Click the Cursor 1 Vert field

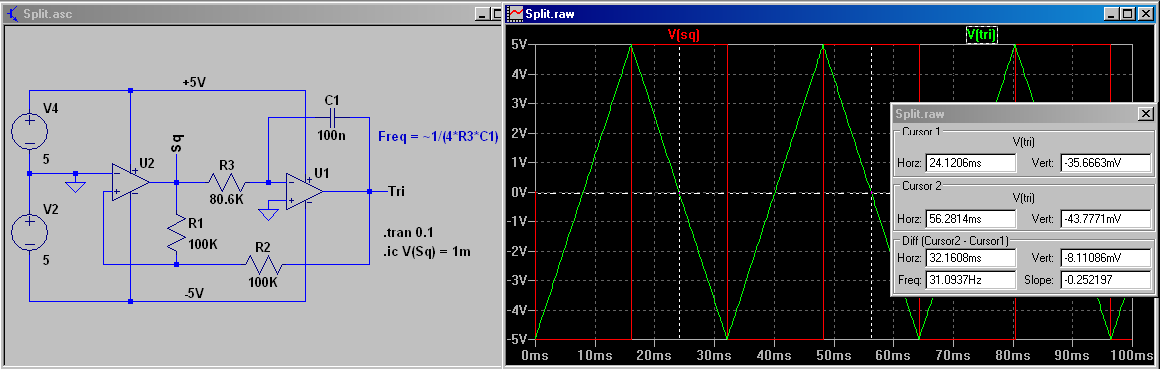[1105, 163]
